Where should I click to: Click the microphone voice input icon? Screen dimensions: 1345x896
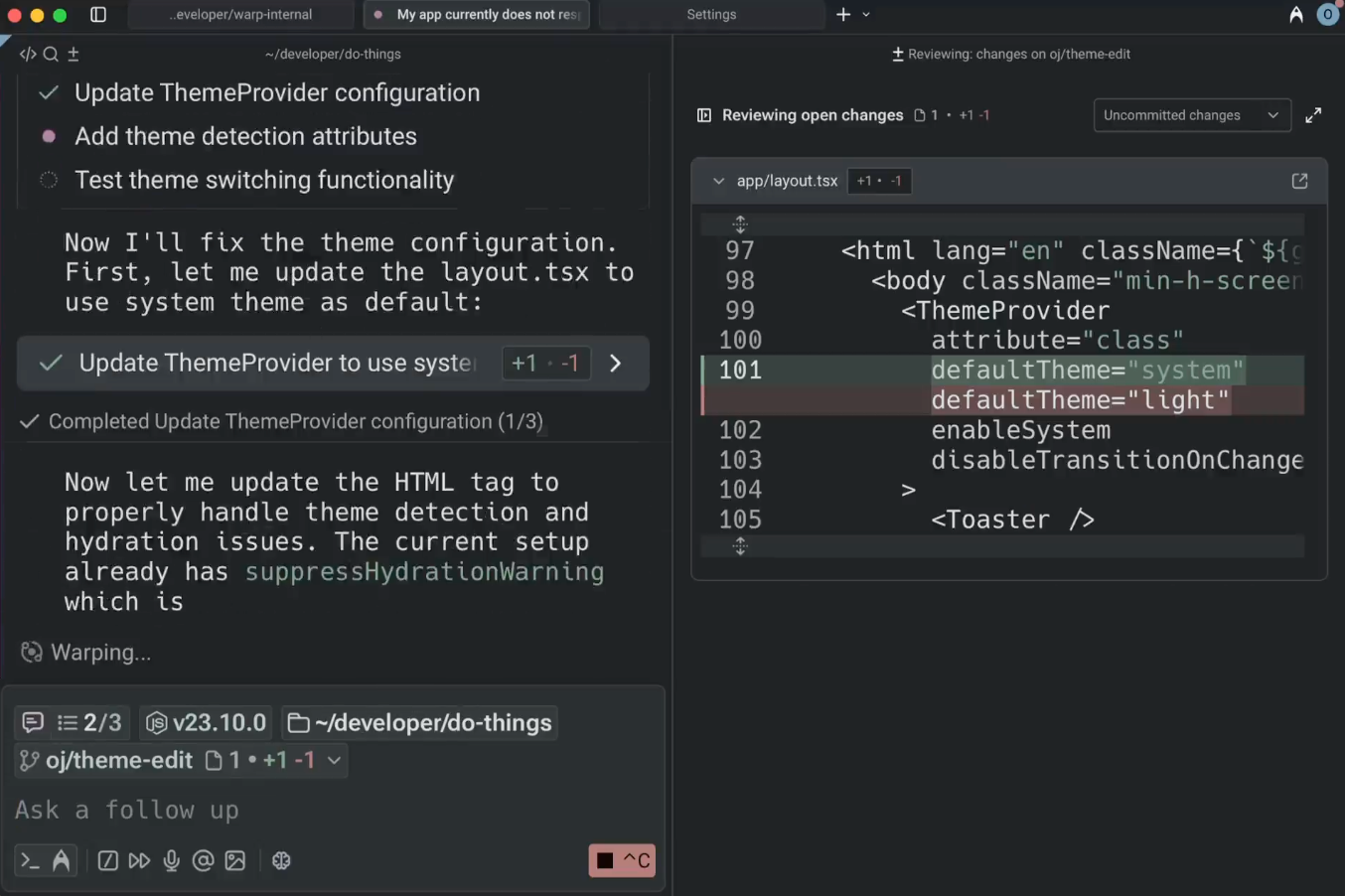pyautogui.click(x=171, y=860)
